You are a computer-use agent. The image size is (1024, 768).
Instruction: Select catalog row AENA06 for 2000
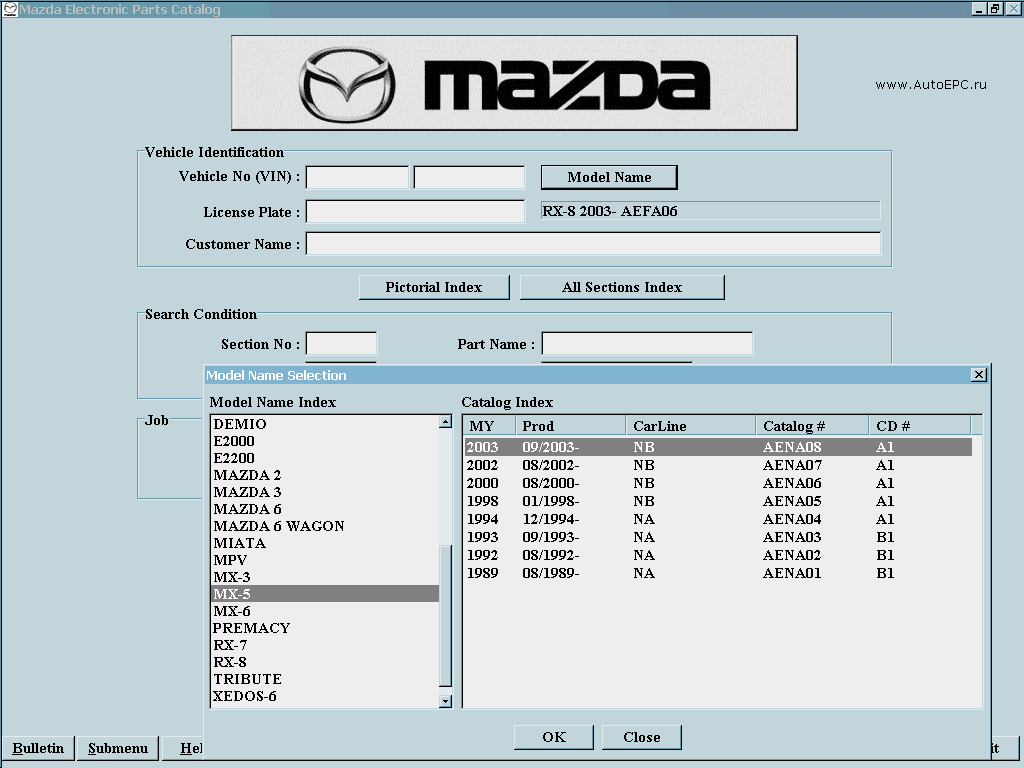(x=718, y=483)
